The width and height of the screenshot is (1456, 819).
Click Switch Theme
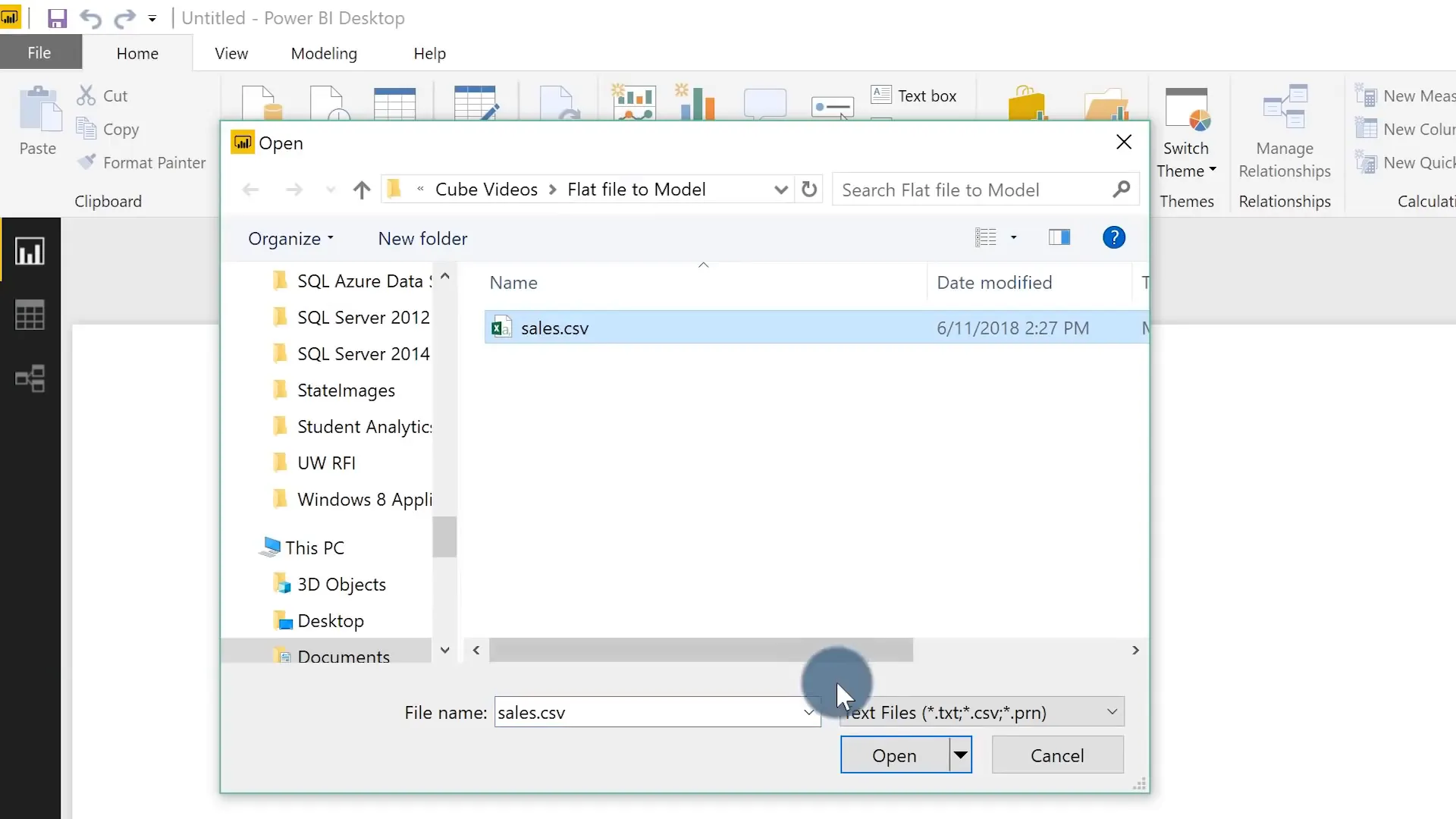click(x=1186, y=136)
